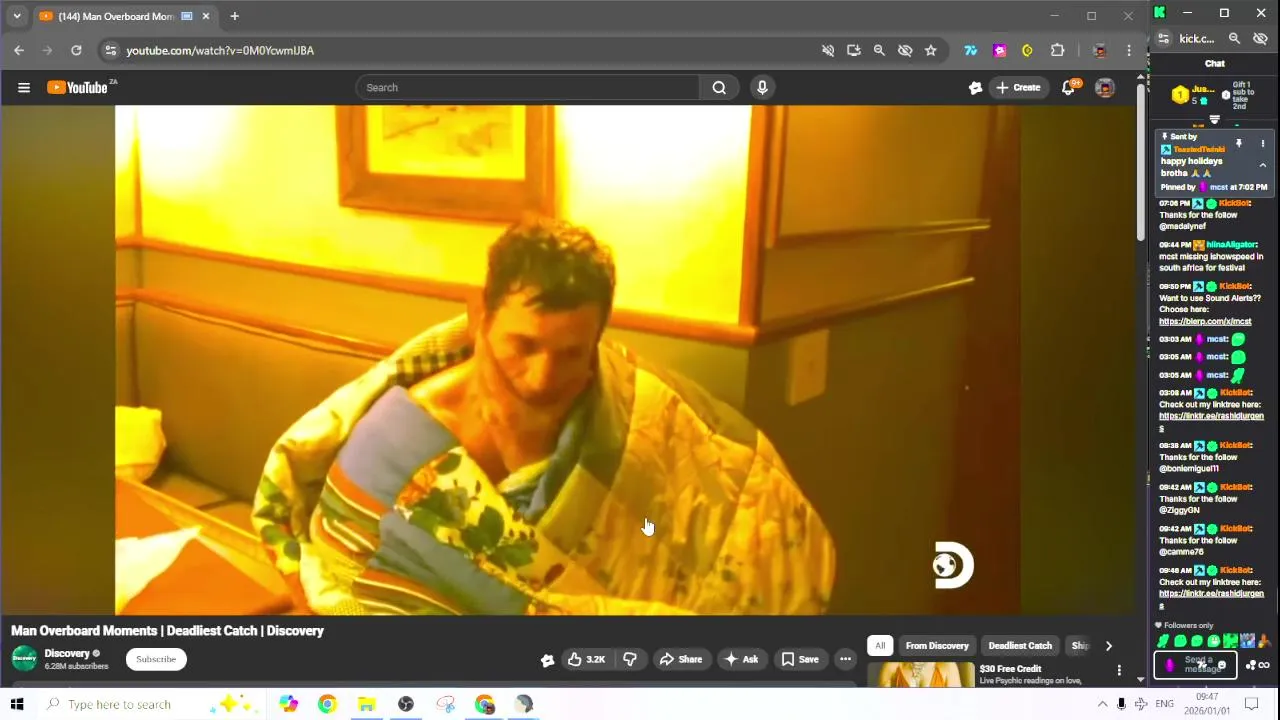Viewport: 1280px width, 720px height.
Task: Open a new Chrome tab
Action: pyautogui.click(x=234, y=16)
